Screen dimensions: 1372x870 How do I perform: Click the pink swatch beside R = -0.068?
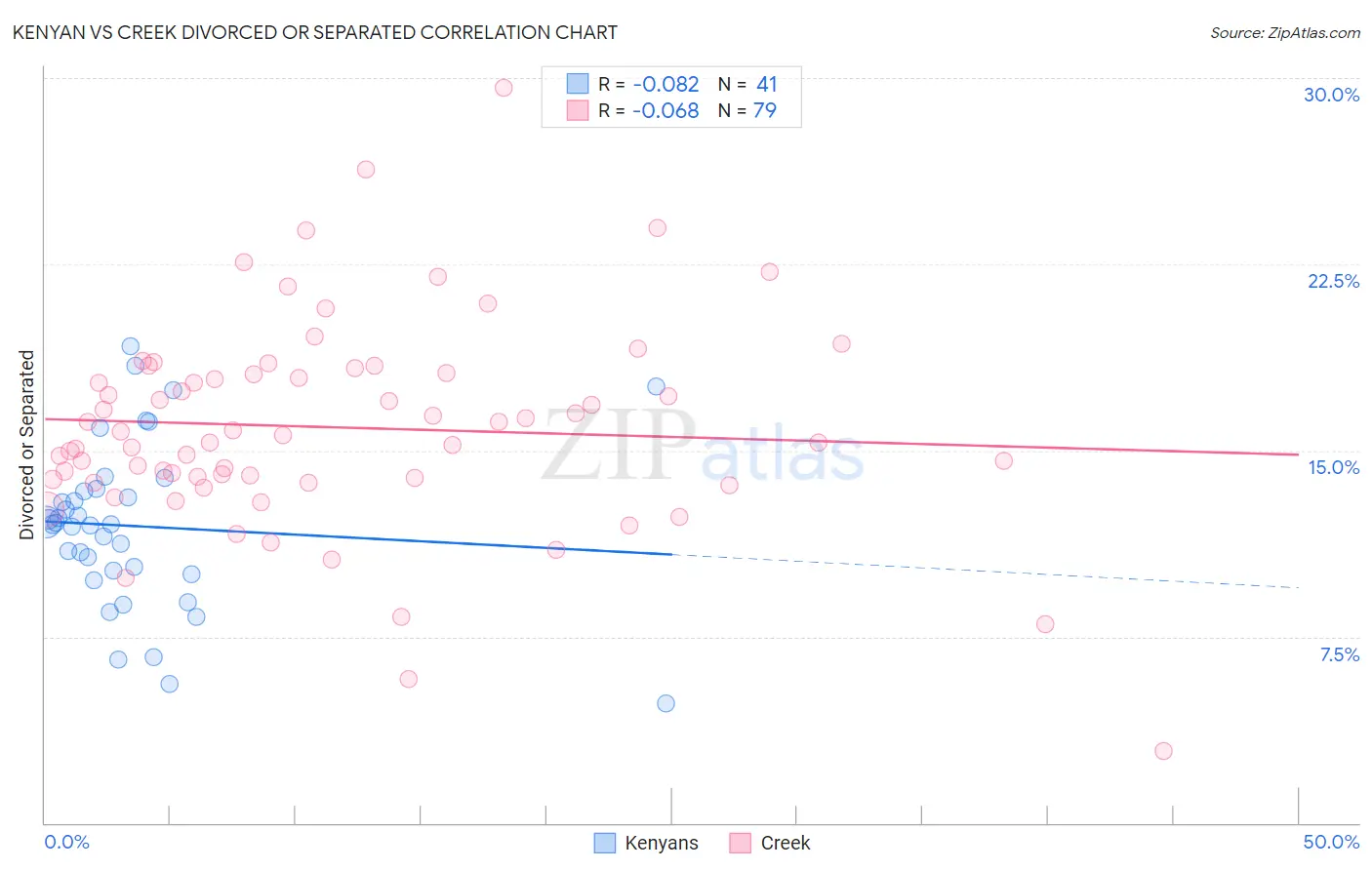coord(578,110)
